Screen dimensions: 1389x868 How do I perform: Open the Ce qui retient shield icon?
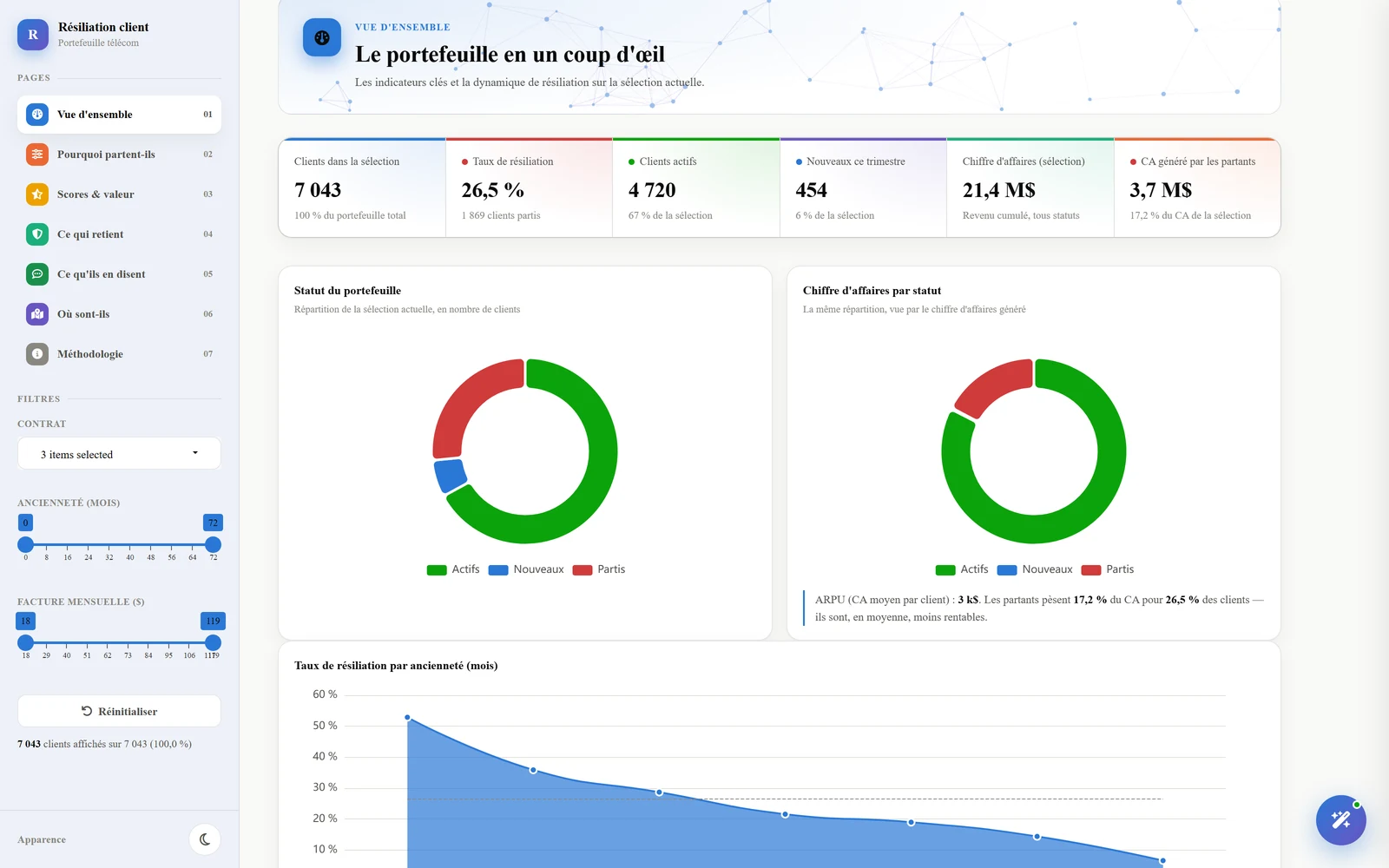tap(37, 234)
